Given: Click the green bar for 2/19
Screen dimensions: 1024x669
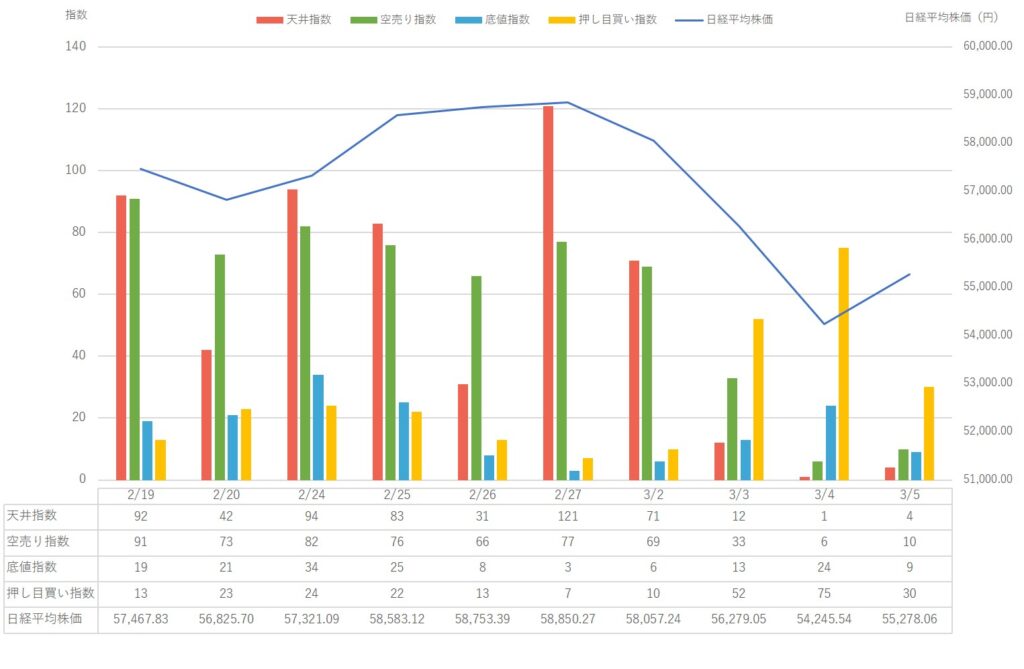Looking at the screenshot, I should pos(134,339).
